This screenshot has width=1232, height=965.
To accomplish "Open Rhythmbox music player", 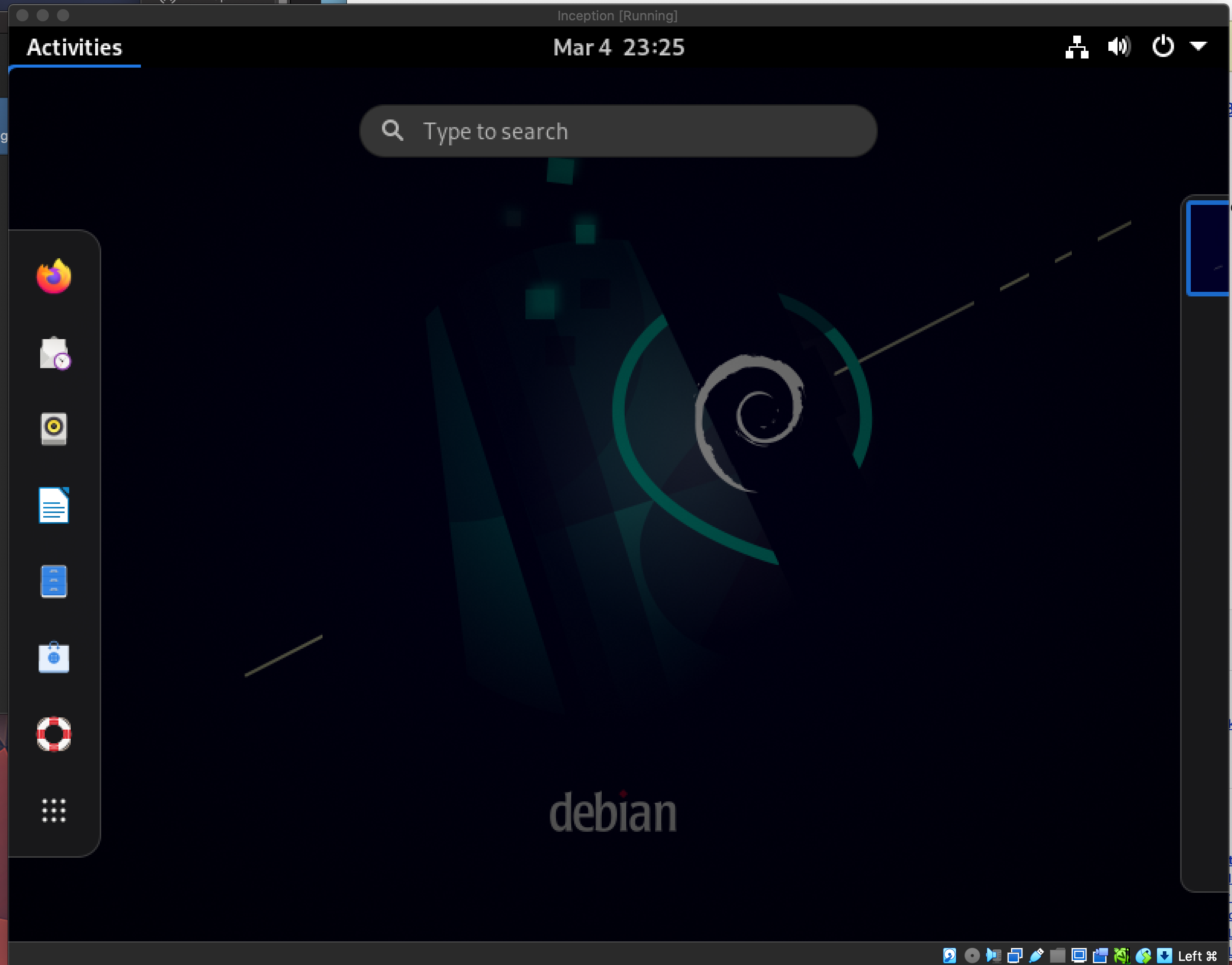I will coord(54,429).
